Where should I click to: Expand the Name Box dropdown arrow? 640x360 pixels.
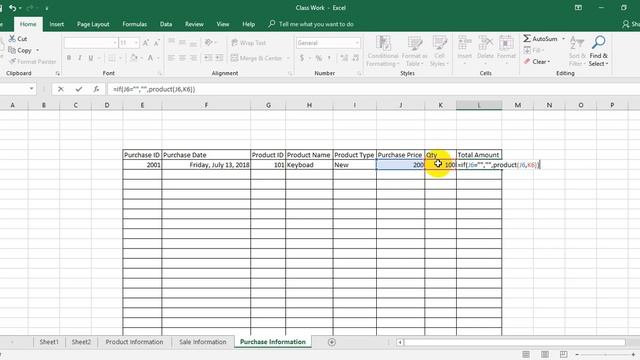point(31,89)
